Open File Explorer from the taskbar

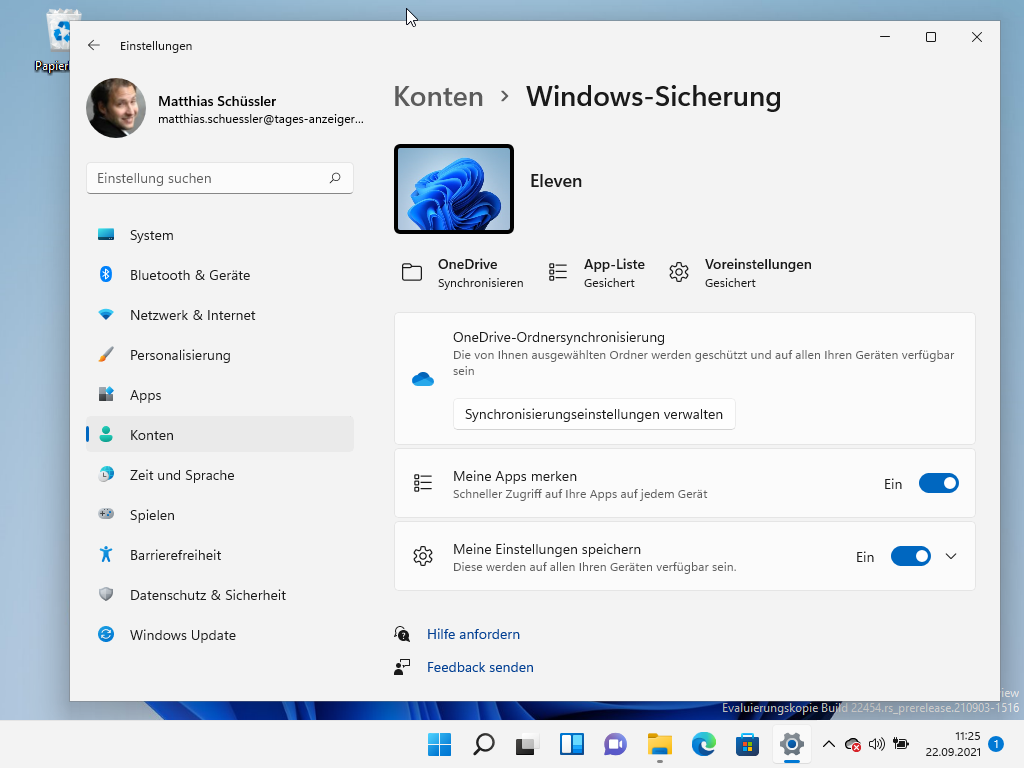pos(659,744)
